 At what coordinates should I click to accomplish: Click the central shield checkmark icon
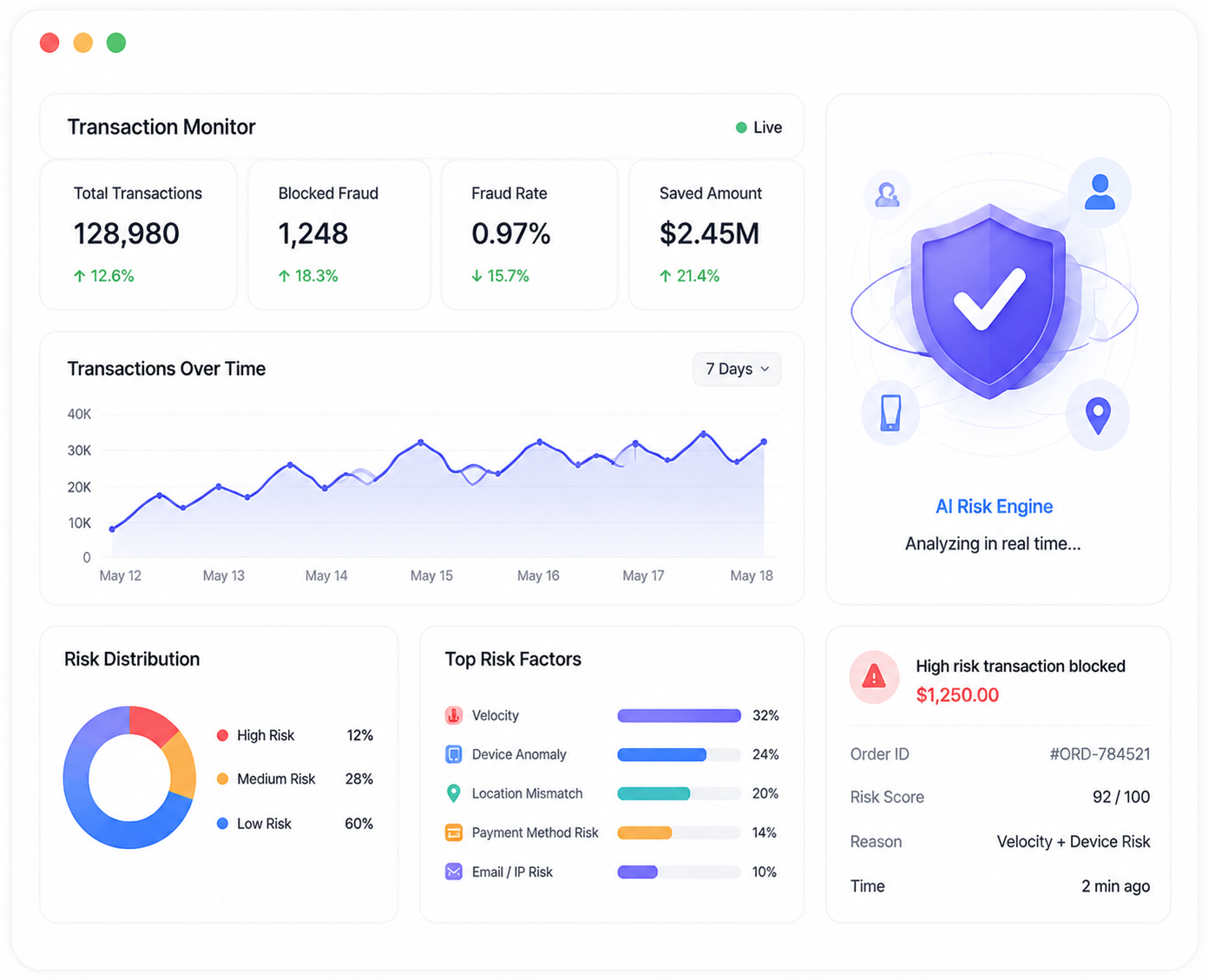989,301
